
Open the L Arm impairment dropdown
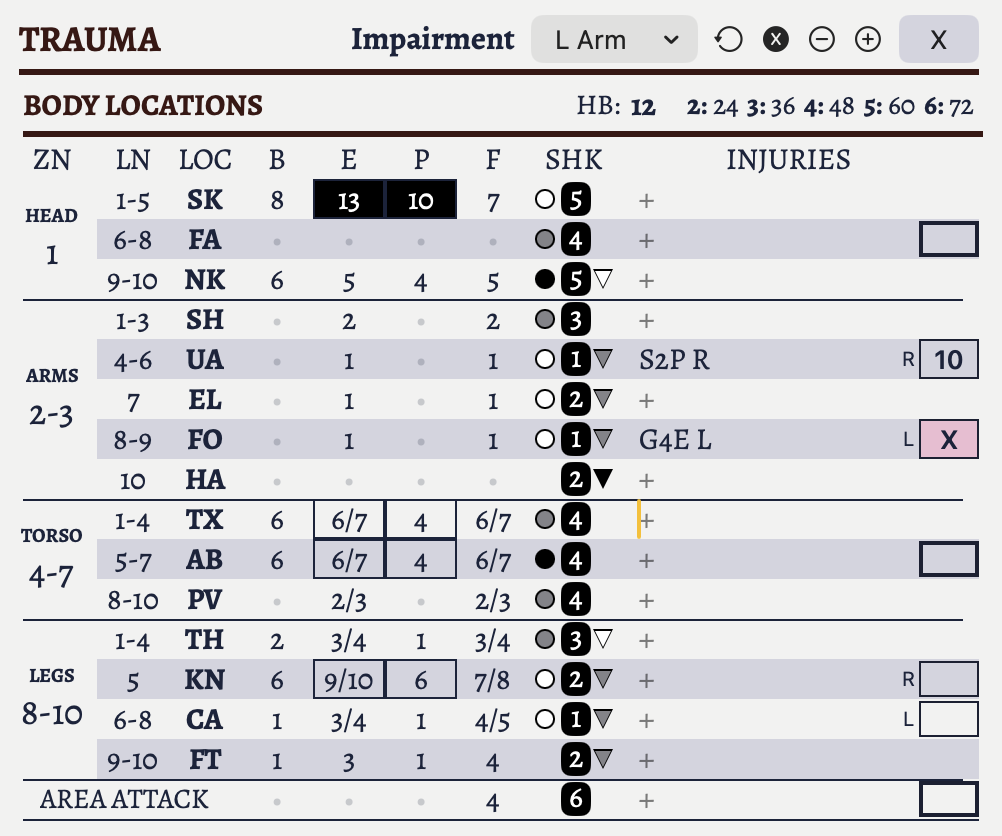(614, 40)
